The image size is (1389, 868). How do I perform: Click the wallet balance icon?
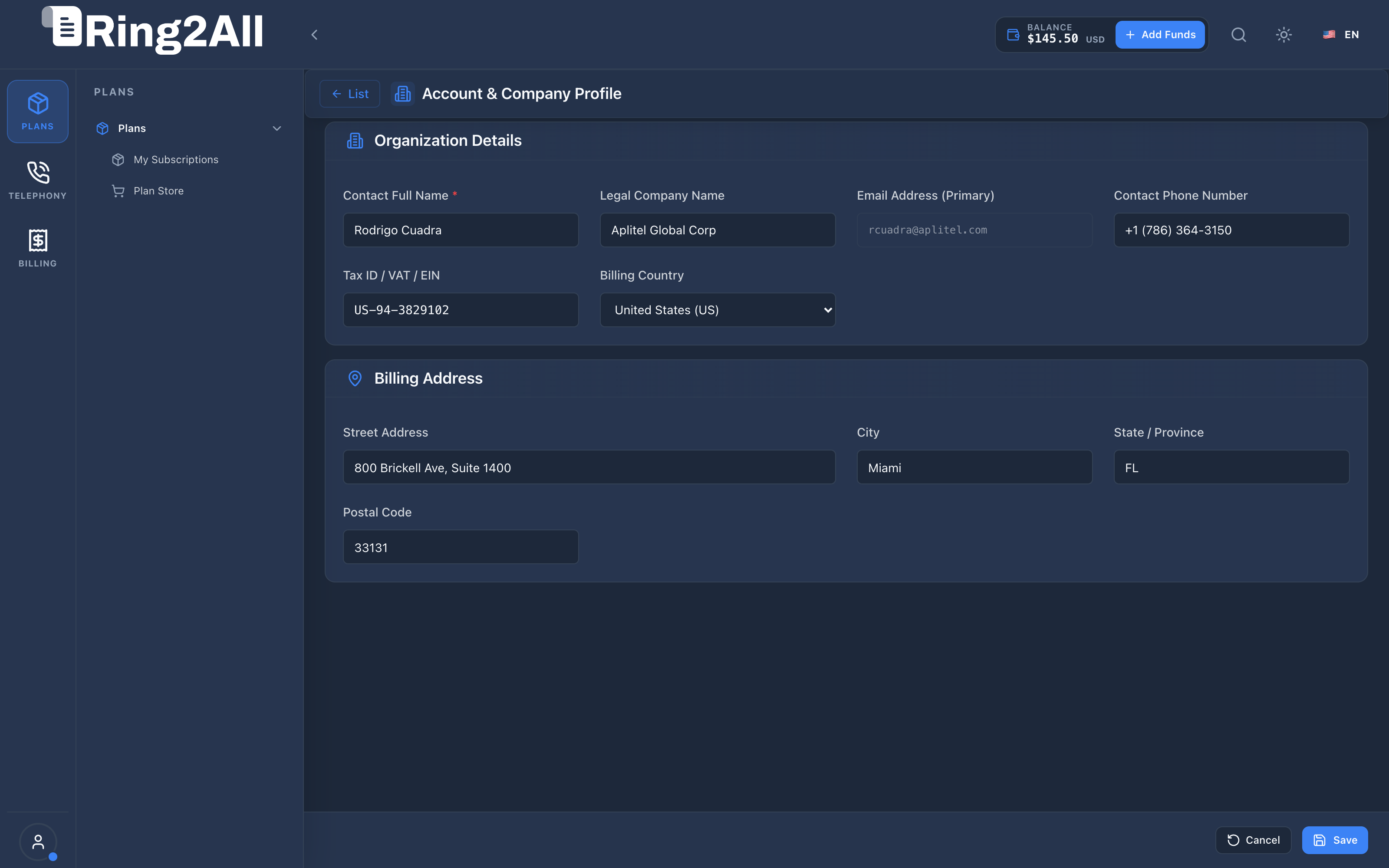tap(1013, 34)
